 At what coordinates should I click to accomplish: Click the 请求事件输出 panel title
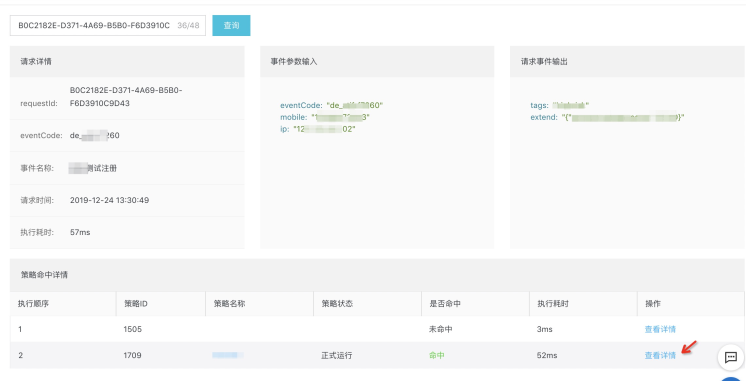point(544,61)
